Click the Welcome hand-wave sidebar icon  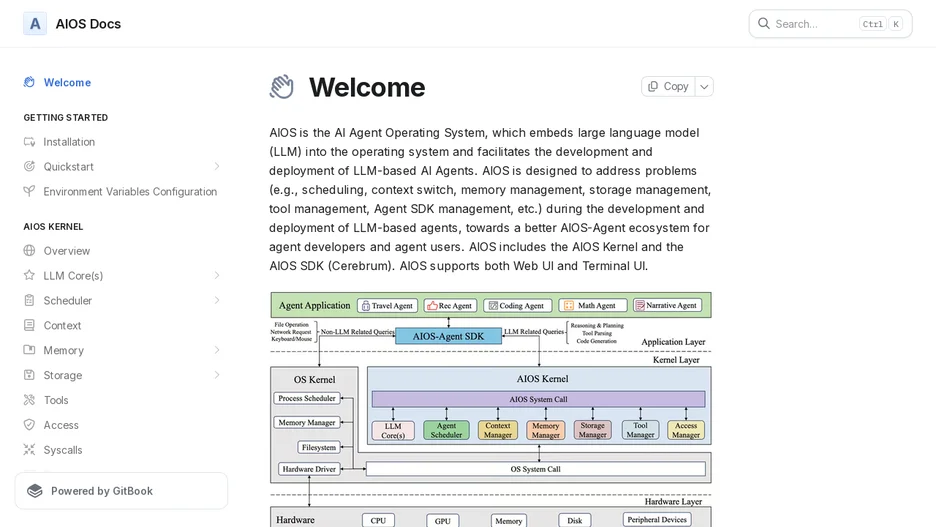(x=29, y=82)
